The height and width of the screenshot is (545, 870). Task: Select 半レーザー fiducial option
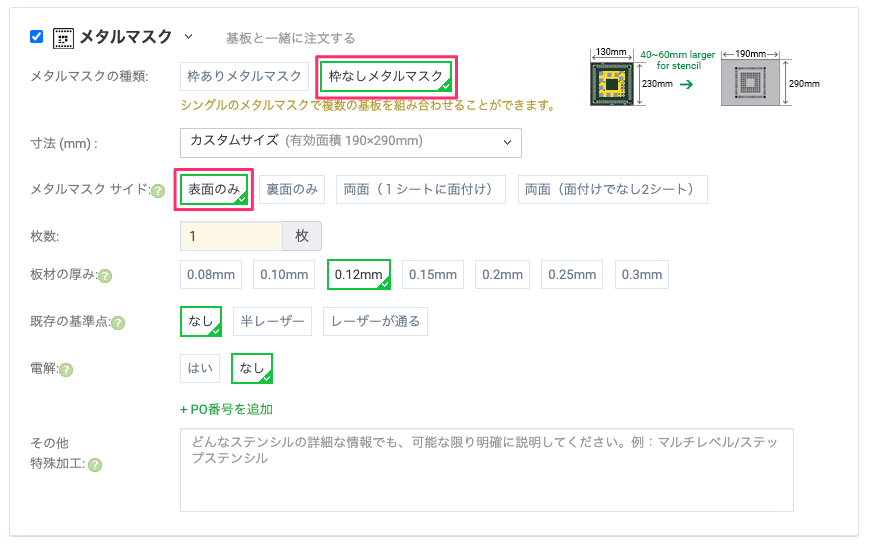(x=272, y=321)
